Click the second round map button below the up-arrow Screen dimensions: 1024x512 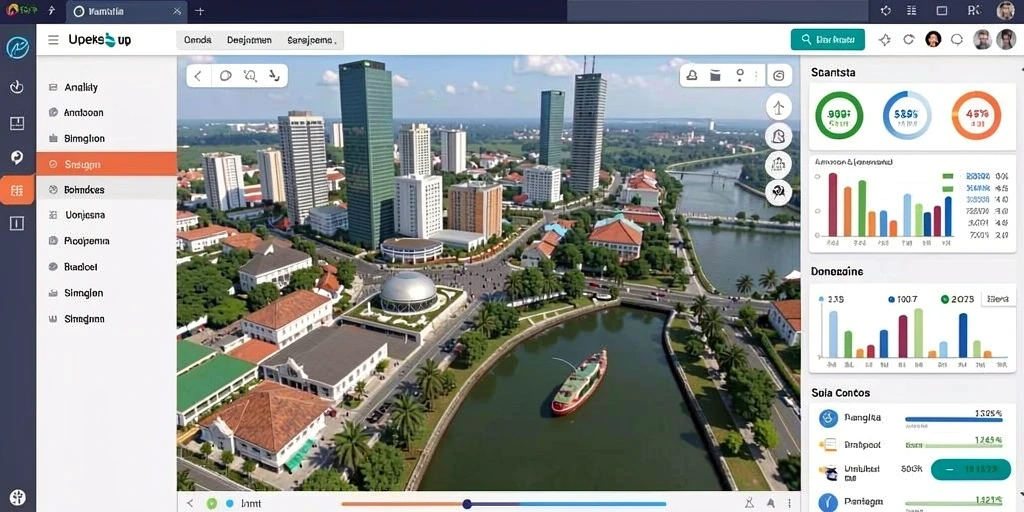point(778,136)
